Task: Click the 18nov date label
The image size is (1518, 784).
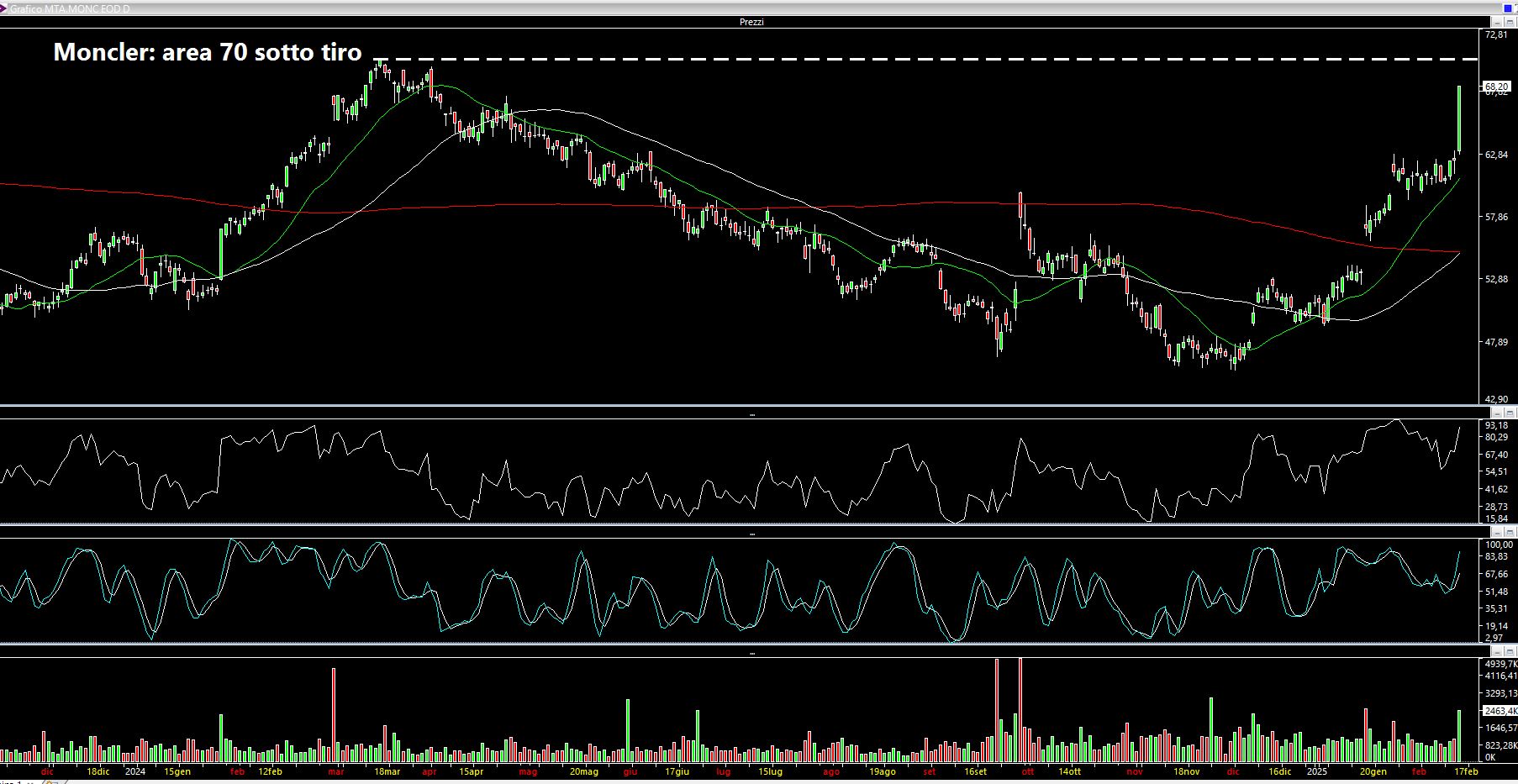Action: [x=1187, y=771]
